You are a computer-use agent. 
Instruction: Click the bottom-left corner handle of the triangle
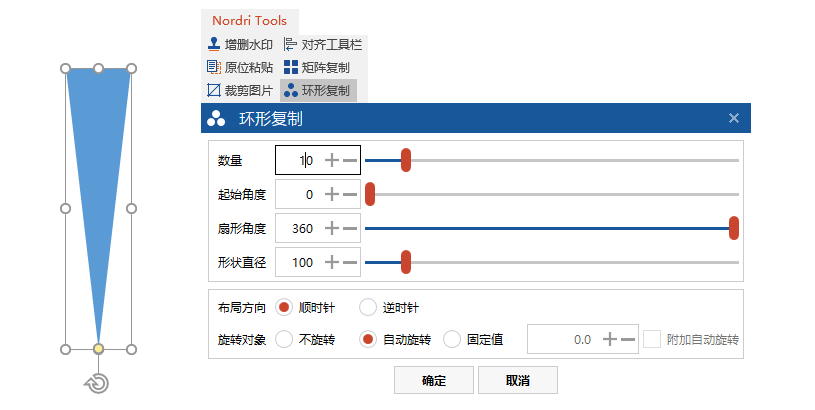(65, 349)
